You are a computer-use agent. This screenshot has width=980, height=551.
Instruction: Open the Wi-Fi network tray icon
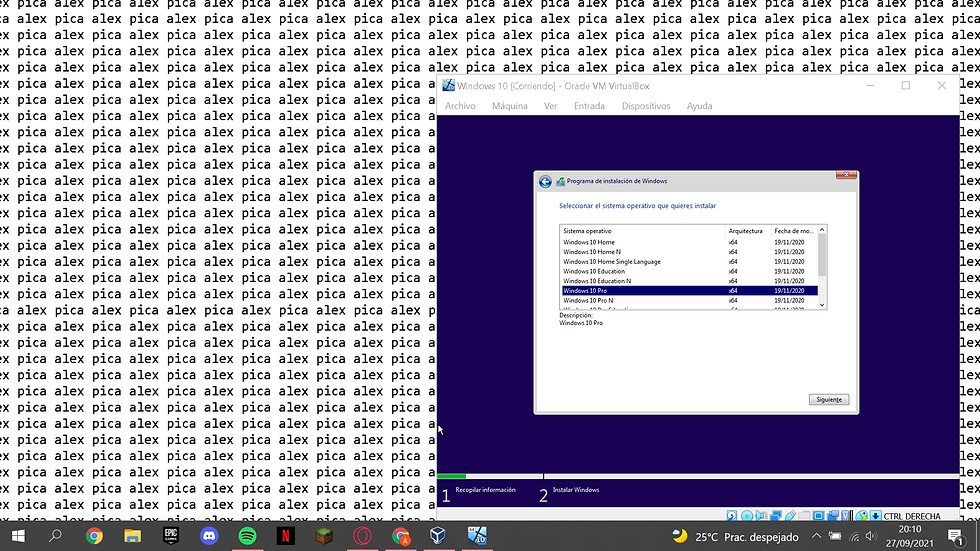click(854, 536)
